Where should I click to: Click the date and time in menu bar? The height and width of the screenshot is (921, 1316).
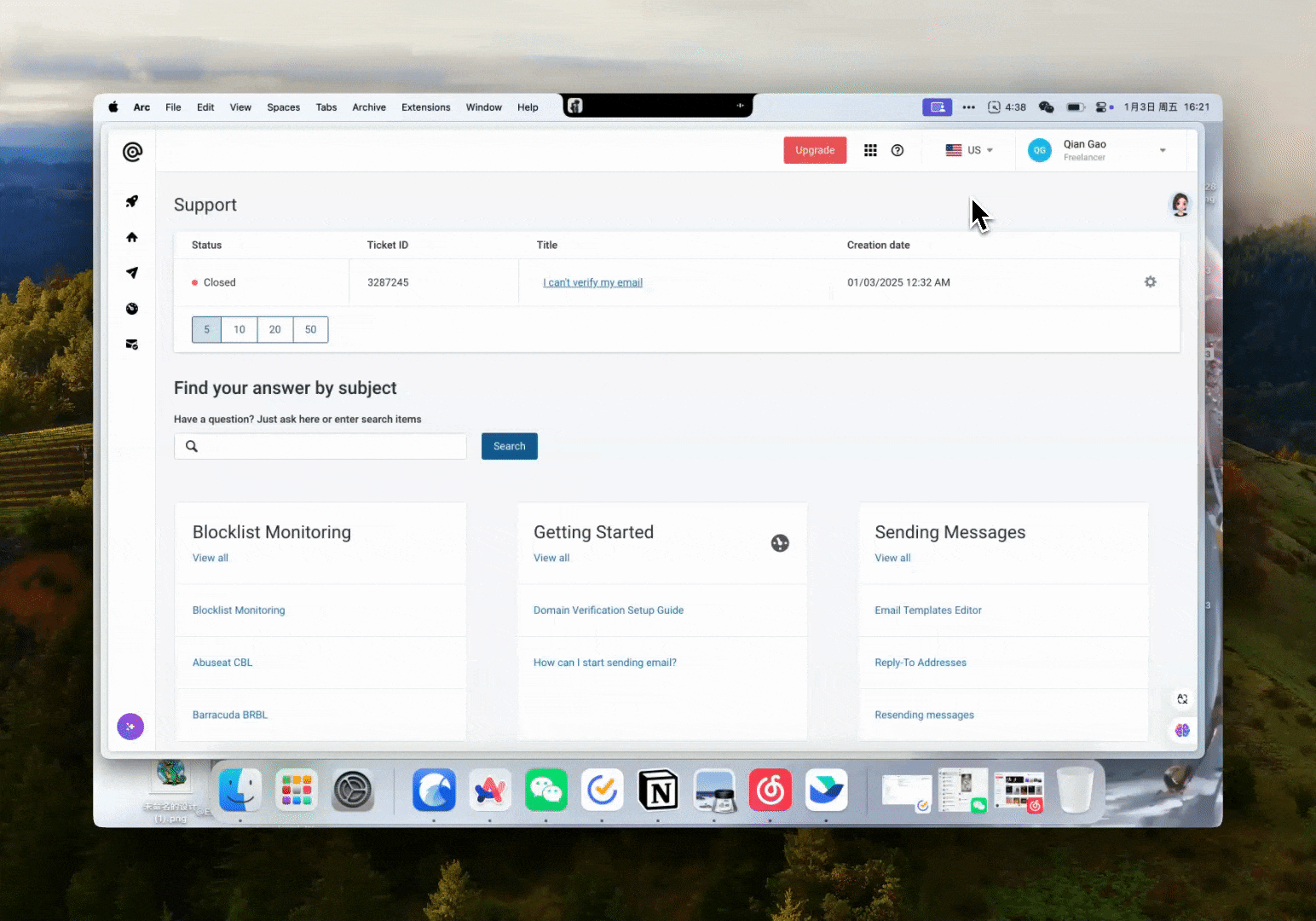1167,107
